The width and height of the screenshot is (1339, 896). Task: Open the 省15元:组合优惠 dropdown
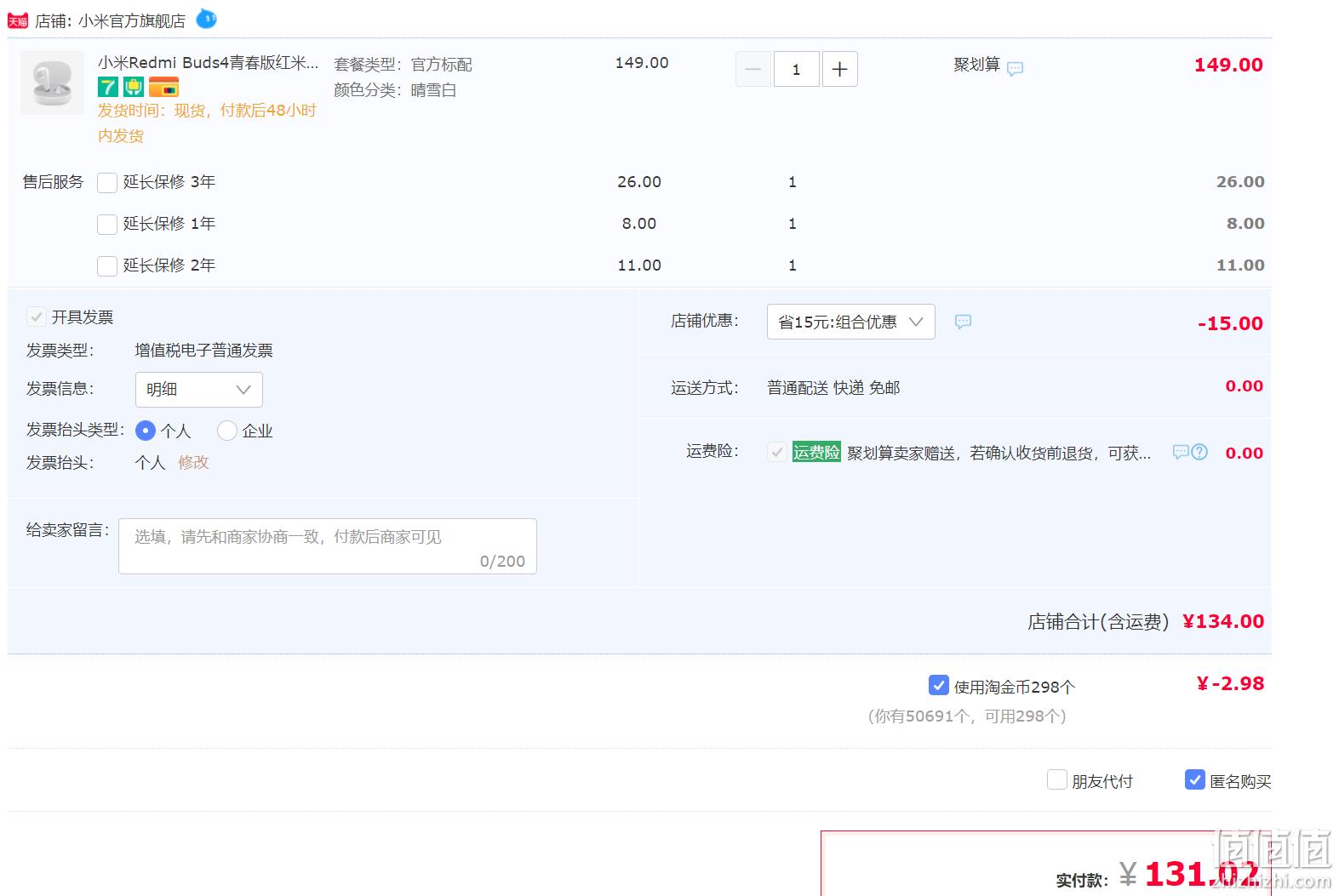pyautogui.click(x=851, y=322)
